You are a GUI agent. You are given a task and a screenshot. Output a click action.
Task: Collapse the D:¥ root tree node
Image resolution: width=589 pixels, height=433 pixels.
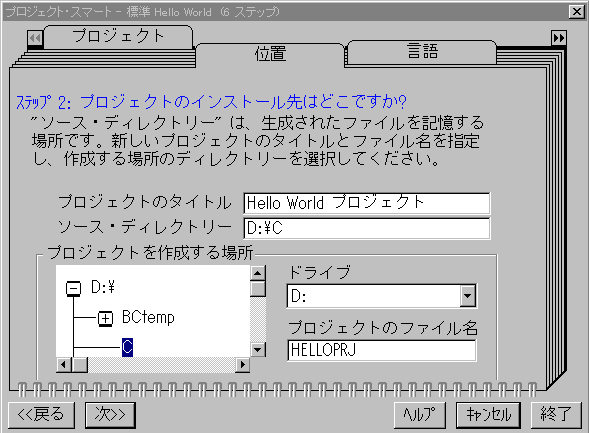coord(73,288)
